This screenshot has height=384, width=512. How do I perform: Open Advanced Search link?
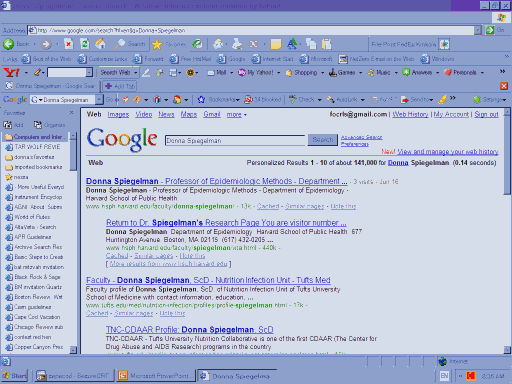tap(361, 137)
